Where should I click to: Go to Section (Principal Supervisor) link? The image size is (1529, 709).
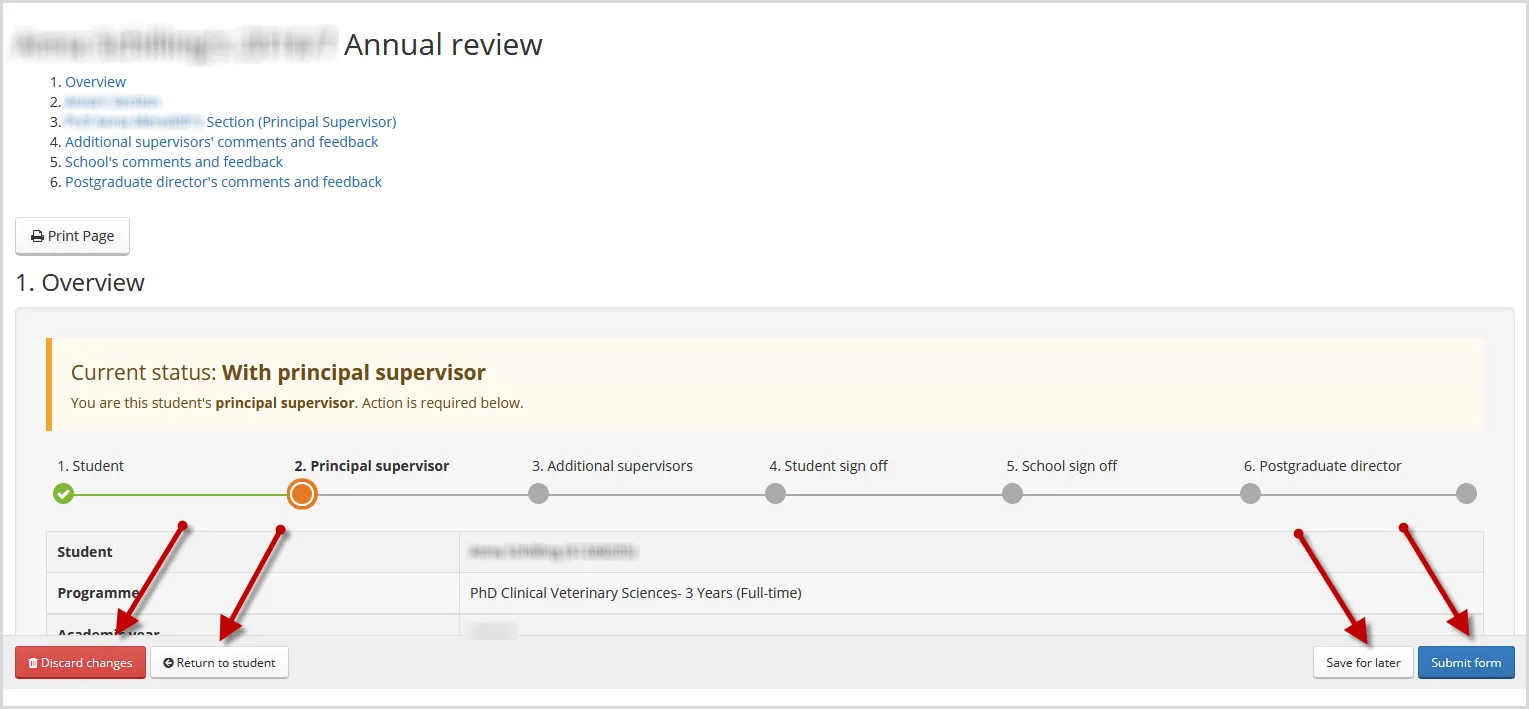(300, 122)
